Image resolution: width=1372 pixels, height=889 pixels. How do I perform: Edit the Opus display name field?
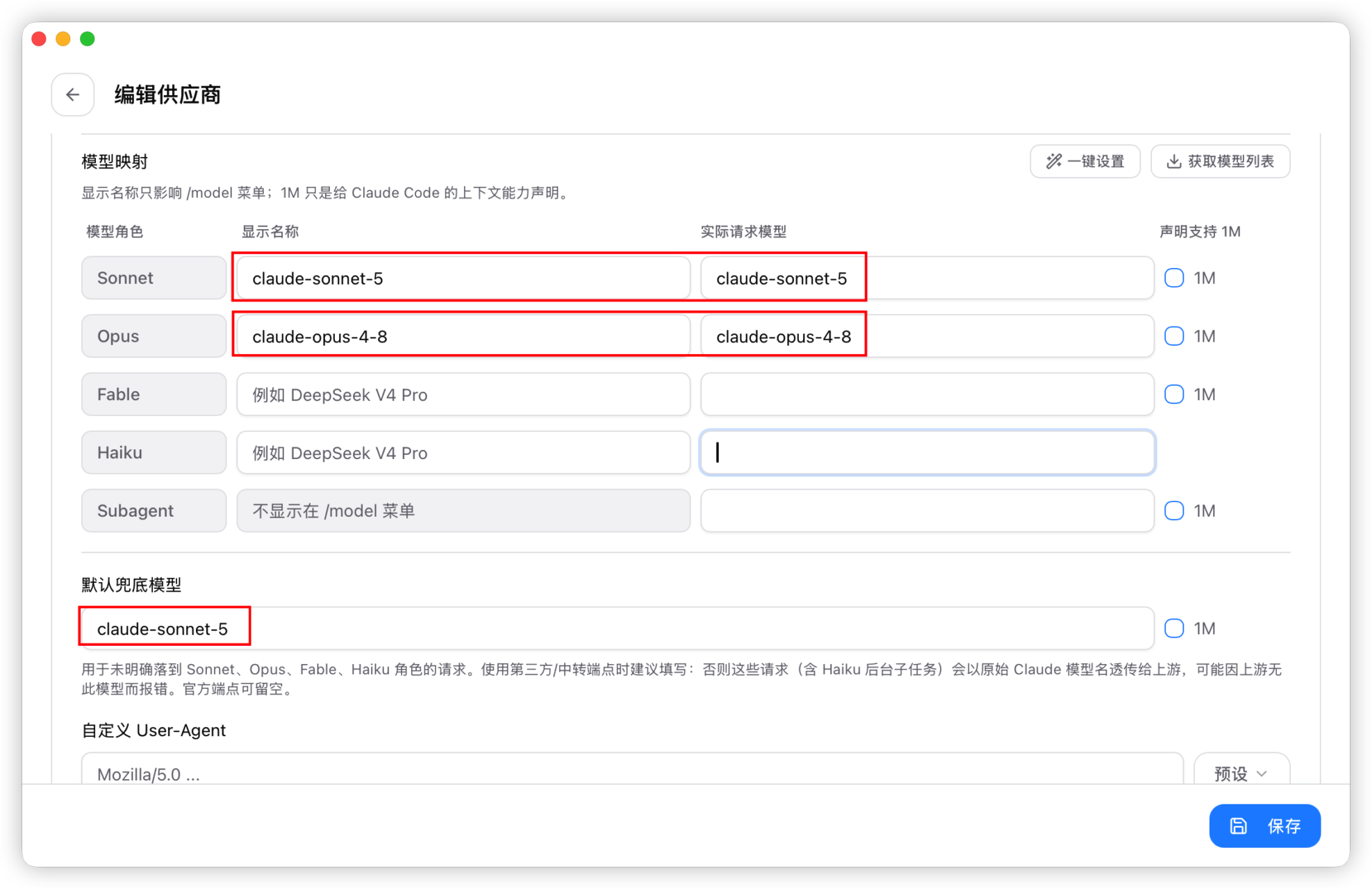pyautogui.click(x=463, y=336)
